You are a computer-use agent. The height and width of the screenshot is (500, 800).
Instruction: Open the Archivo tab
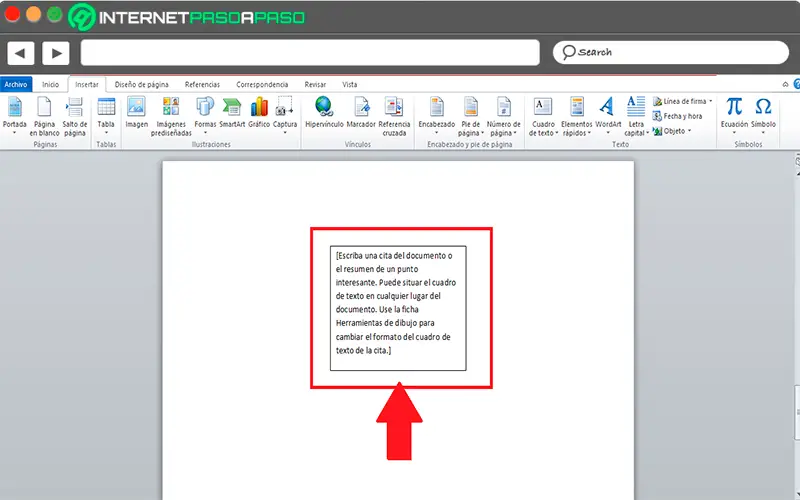tap(16, 84)
